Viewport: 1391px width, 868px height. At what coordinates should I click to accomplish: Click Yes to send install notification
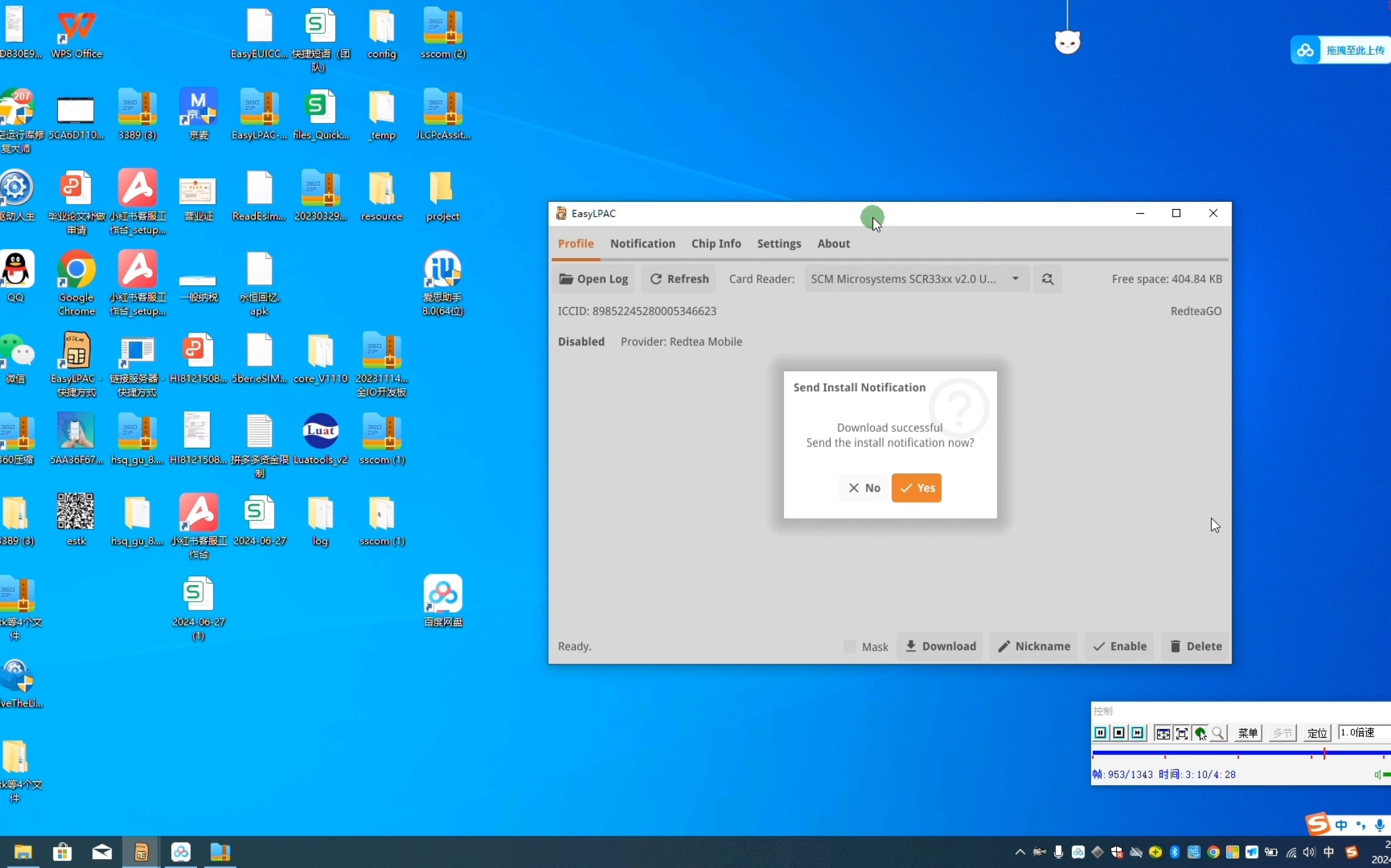pyautogui.click(x=915, y=488)
